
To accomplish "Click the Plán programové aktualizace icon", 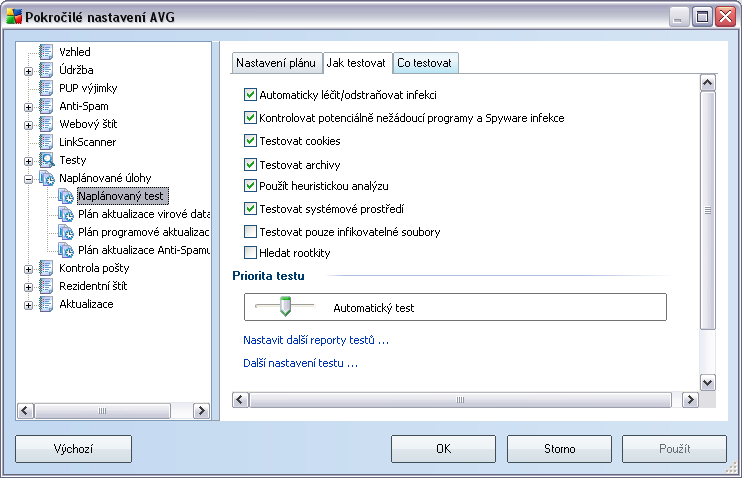I will 66,232.
